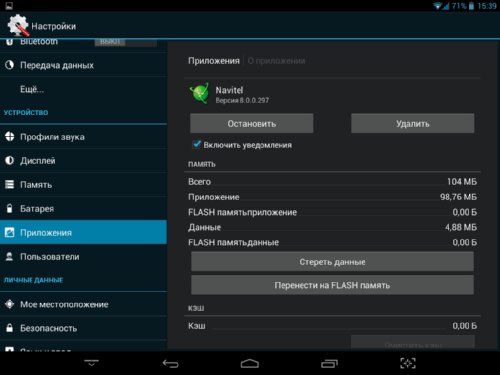Tap the padlock icon beside Безопасность
The width and height of the screenshot is (500, 375).
click(9, 328)
